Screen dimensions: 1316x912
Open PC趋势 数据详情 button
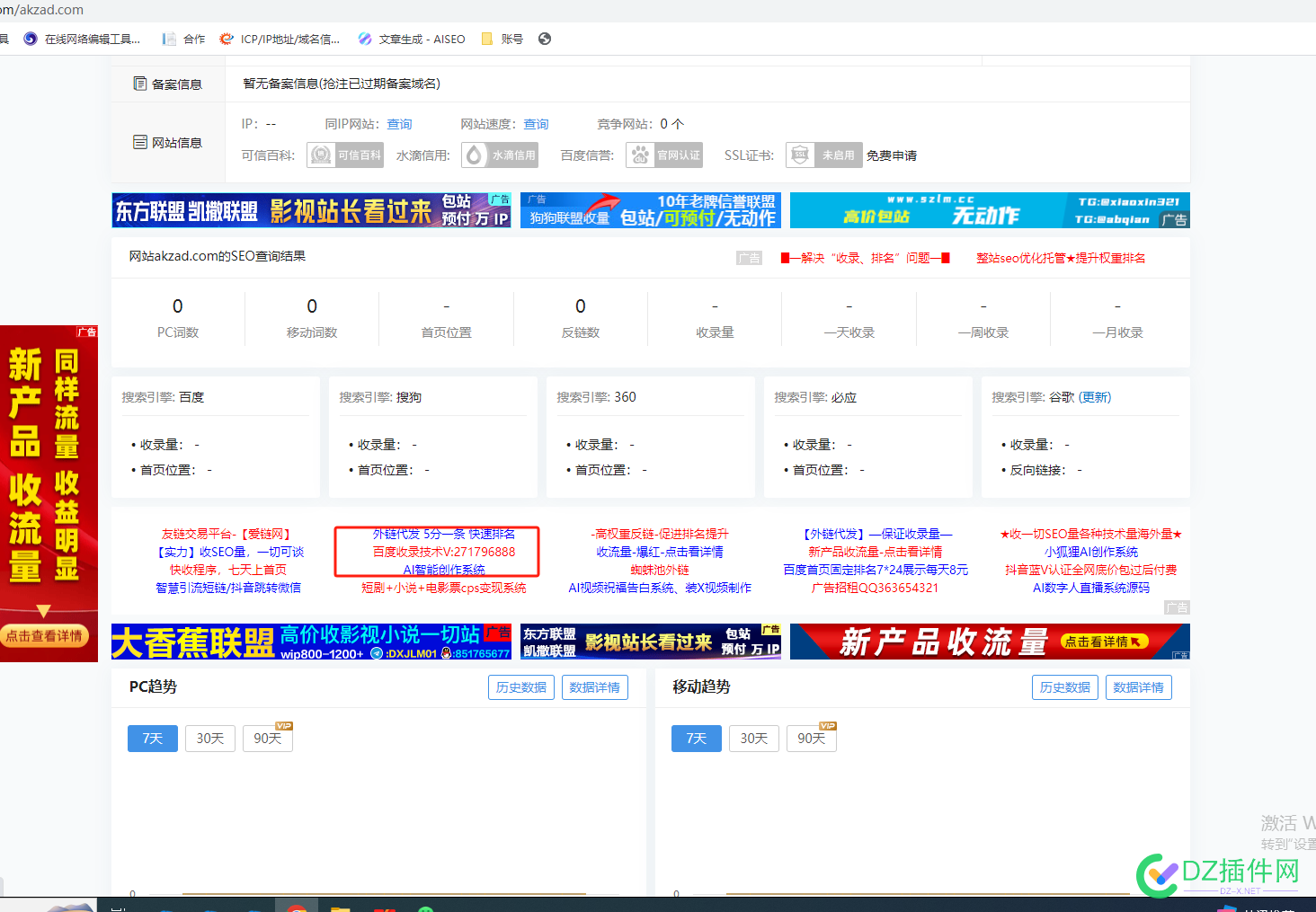(595, 687)
